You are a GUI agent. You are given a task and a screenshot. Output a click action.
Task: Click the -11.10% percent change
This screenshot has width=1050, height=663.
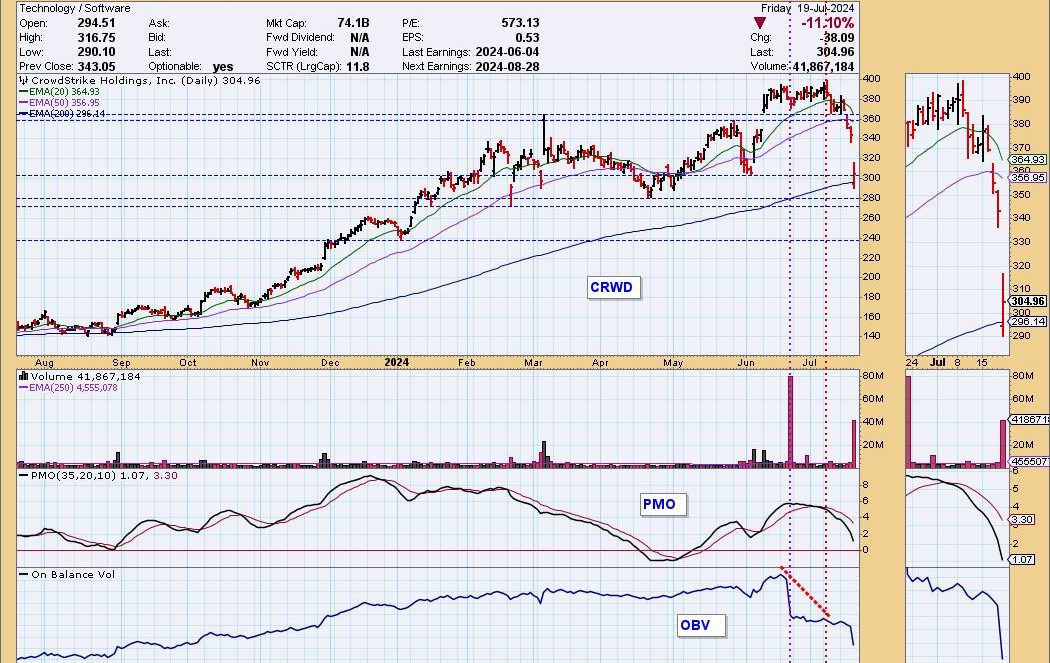[x=828, y=23]
